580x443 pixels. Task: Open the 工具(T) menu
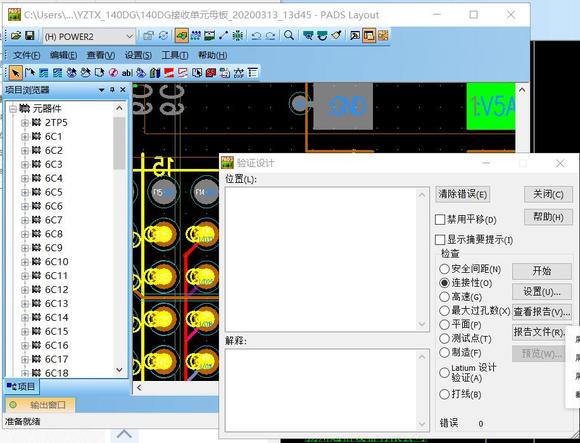coord(175,55)
